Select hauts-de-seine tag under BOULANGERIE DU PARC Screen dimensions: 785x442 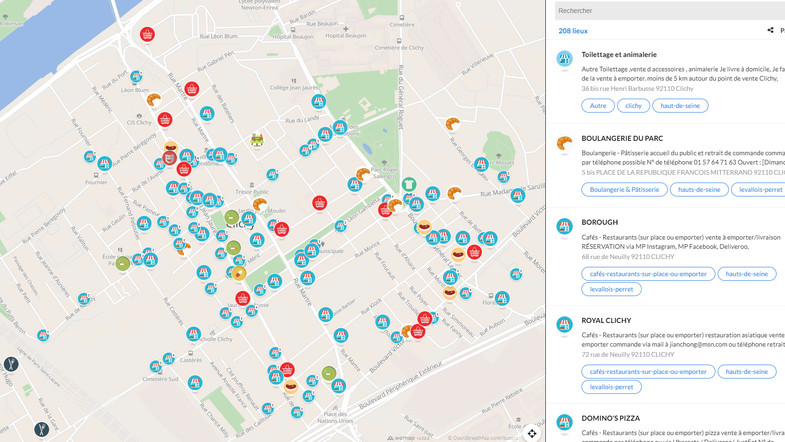(x=699, y=190)
